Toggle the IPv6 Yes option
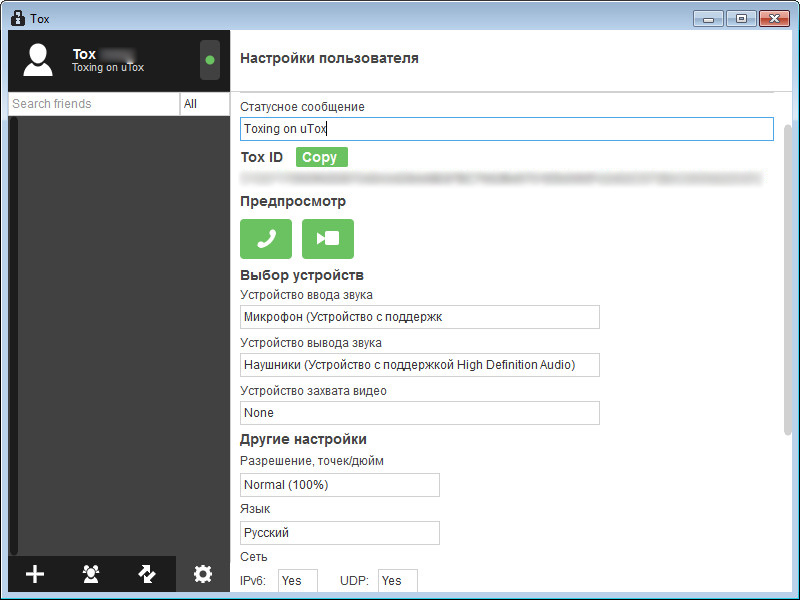The height and width of the screenshot is (600, 800). pyautogui.click(x=298, y=581)
